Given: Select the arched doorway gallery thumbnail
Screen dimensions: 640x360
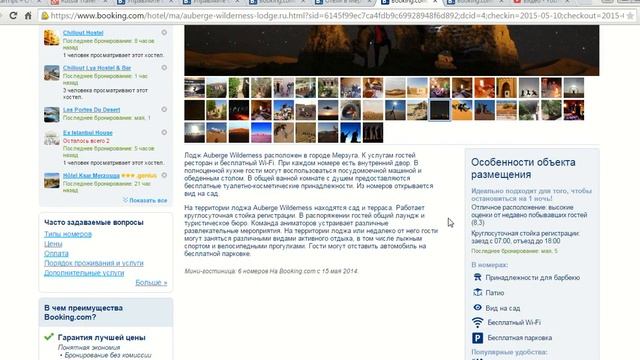Looking at the screenshot, I should point(507,88).
